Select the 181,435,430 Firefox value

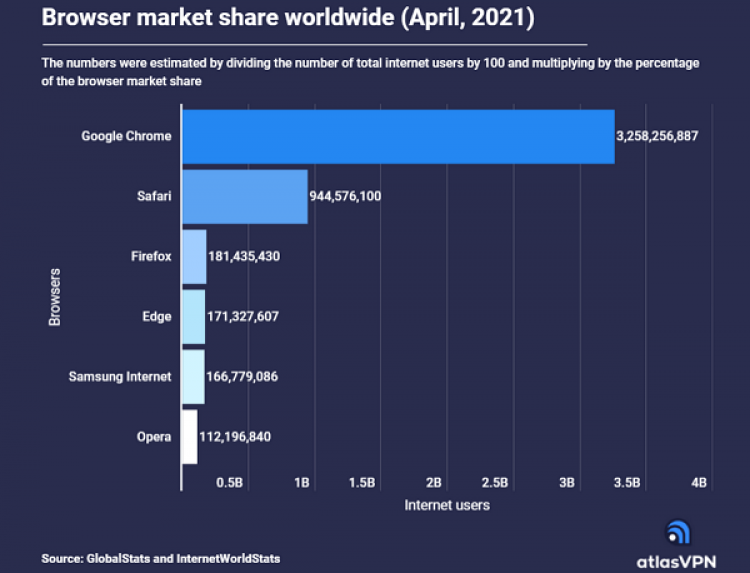pyautogui.click(x=244, y=256)
